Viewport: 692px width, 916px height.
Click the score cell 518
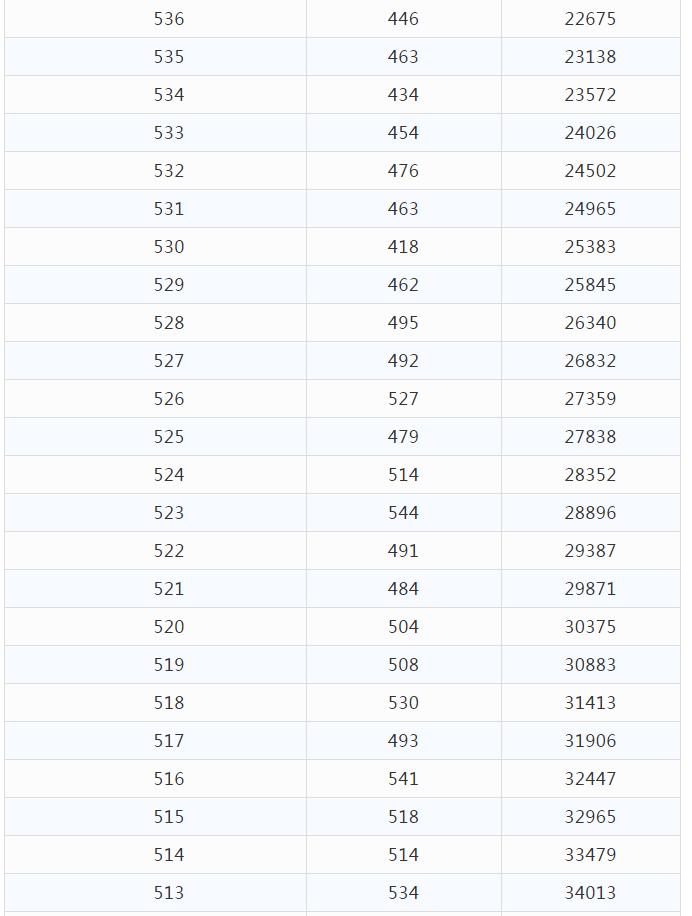[169, 703]
